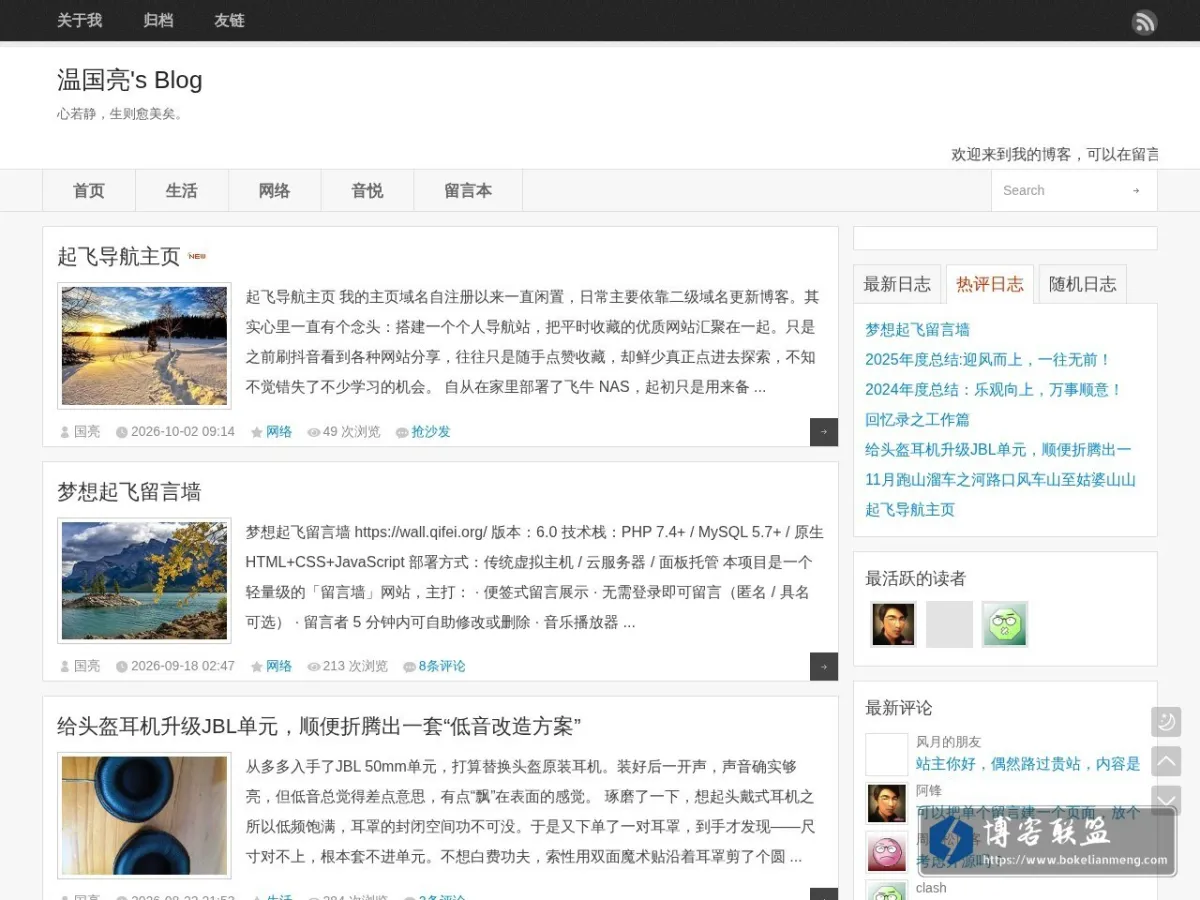1200x900 pixels.
Task: Click the 温国亮's Blog site title
Action: (x=130, y=80)
